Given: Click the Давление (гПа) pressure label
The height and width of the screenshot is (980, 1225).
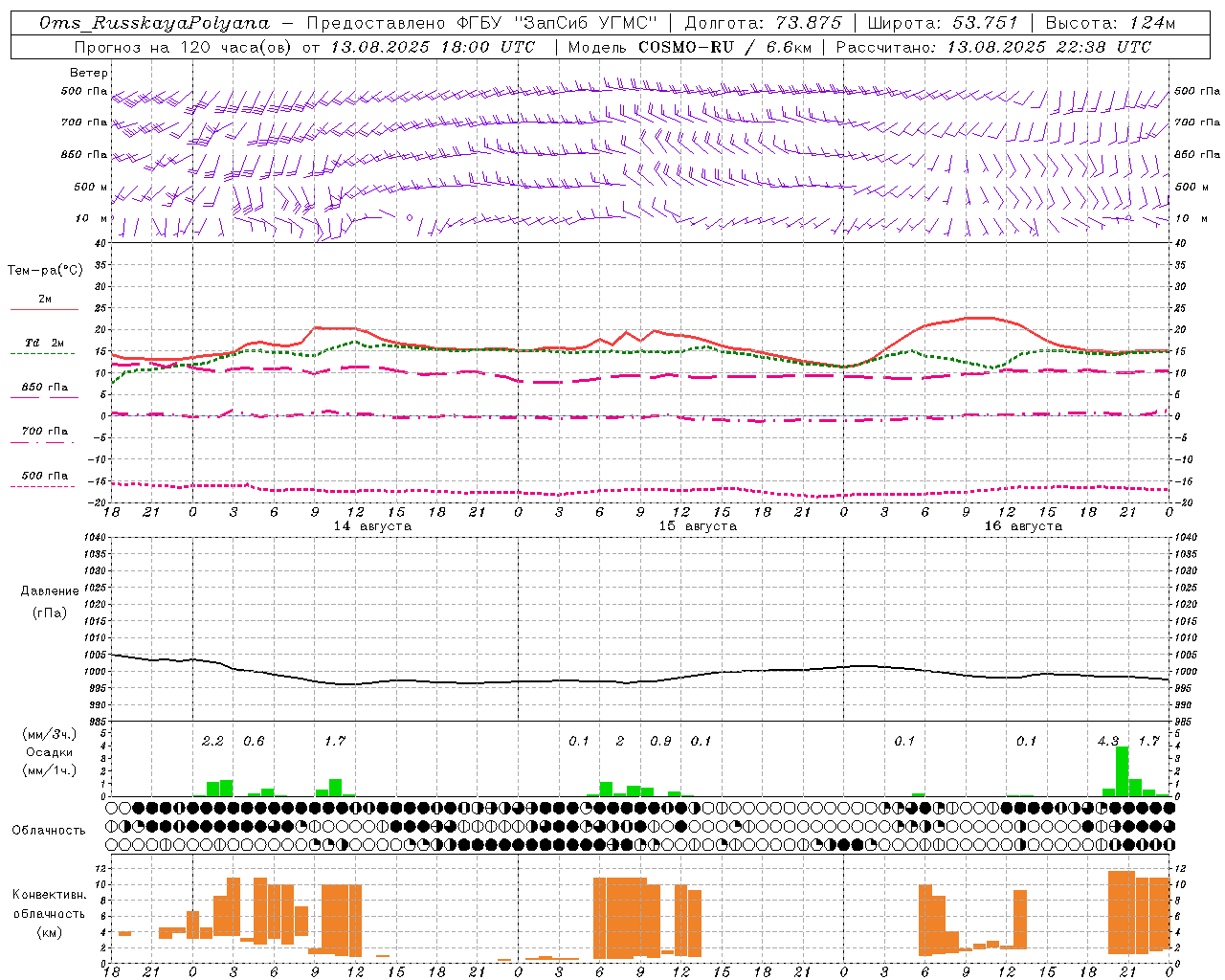Looking at the screenshot, I should tap(49, 602).
